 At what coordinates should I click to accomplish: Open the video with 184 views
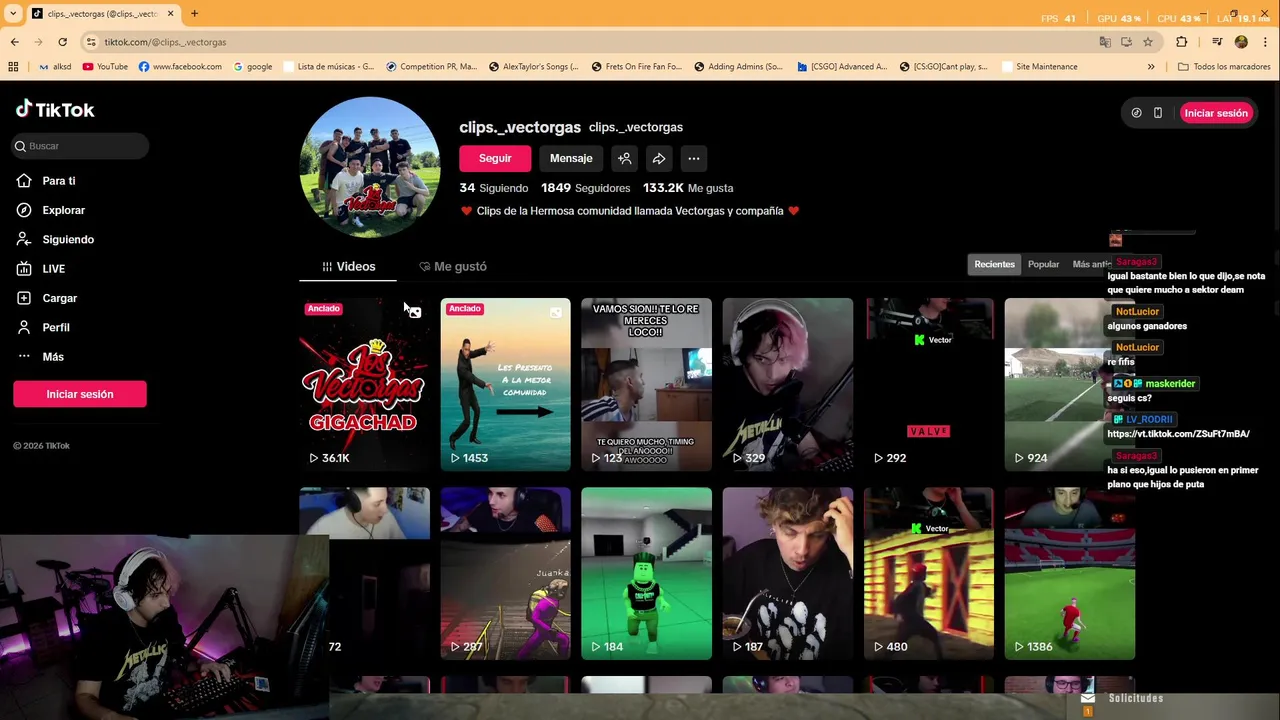click(x=646, y=574)
